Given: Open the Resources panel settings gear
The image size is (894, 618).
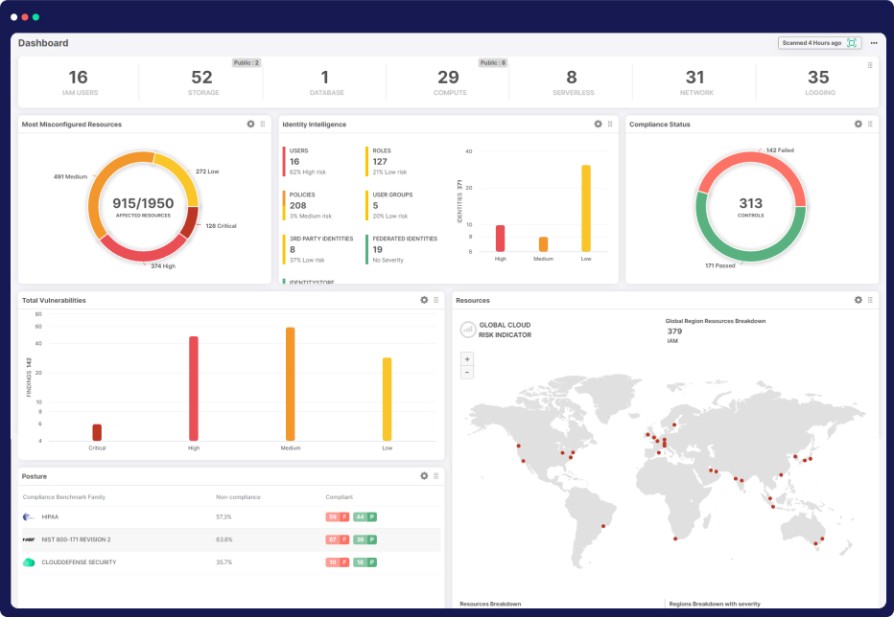Looking at the screenshot, I should click(858, 300).
